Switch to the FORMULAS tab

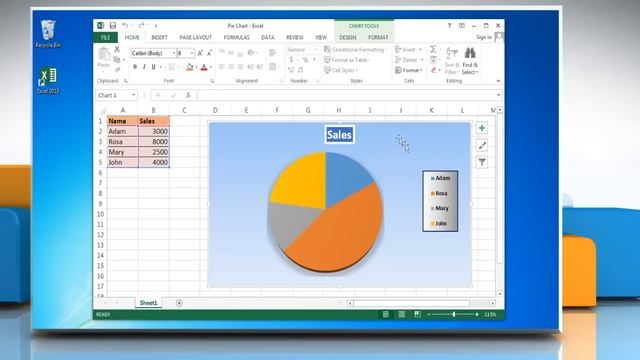pos(236,38)
